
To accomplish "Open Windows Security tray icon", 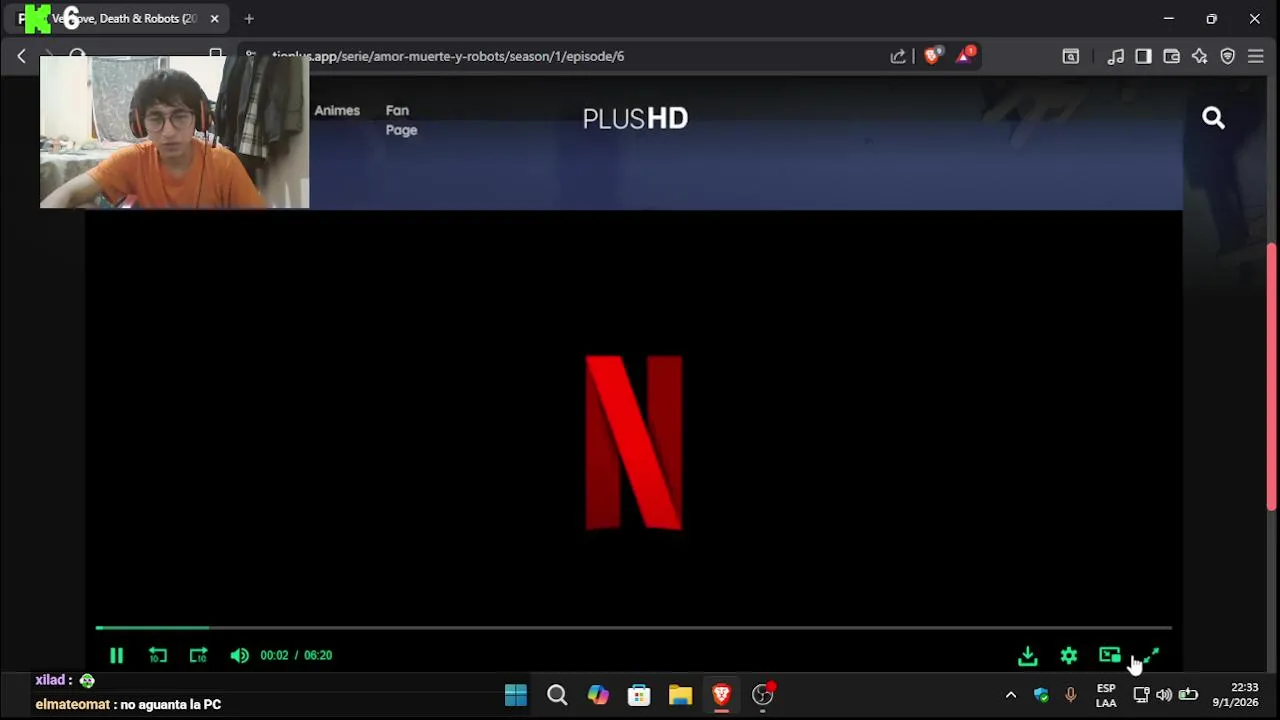I will pos(1041,695).
